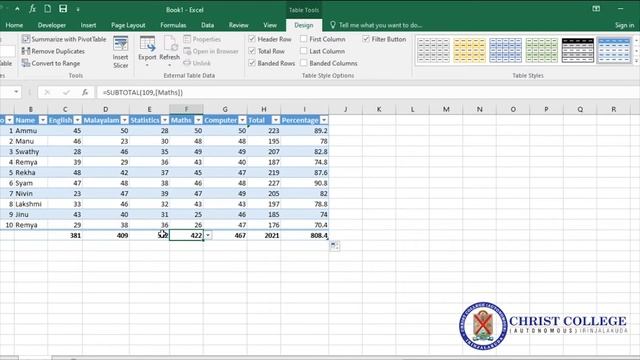640x360 pixels.
Task: Open the Review tab
Action: tap(238, 25)
